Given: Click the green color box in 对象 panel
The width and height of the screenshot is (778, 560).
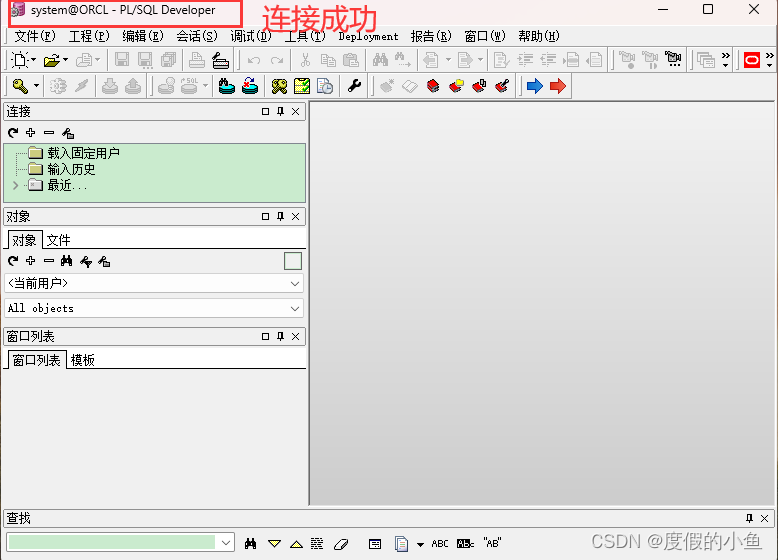Looking at the screenshot, I should pos(293,261).
